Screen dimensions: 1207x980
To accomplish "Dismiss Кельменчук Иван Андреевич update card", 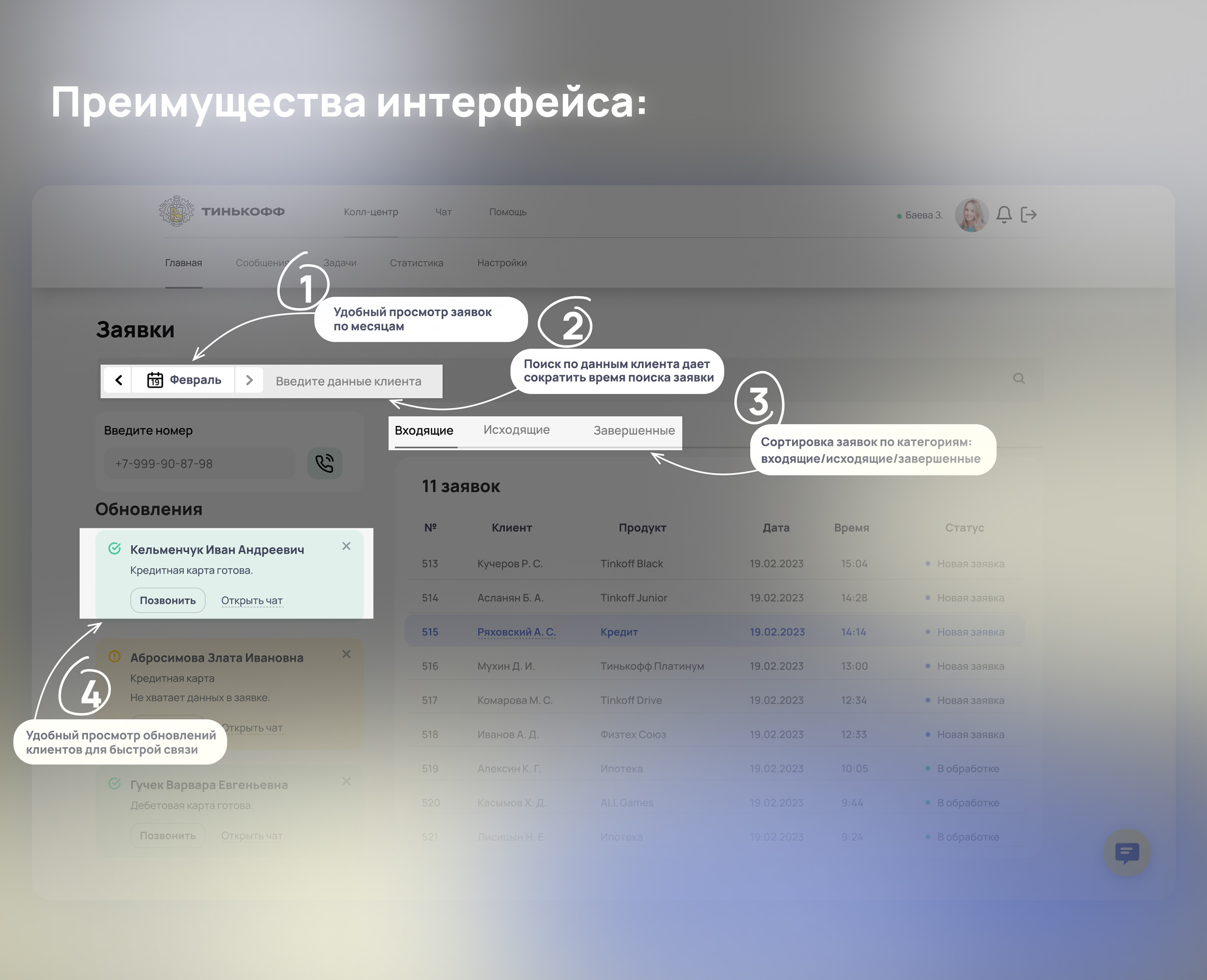I will (347, 546).
